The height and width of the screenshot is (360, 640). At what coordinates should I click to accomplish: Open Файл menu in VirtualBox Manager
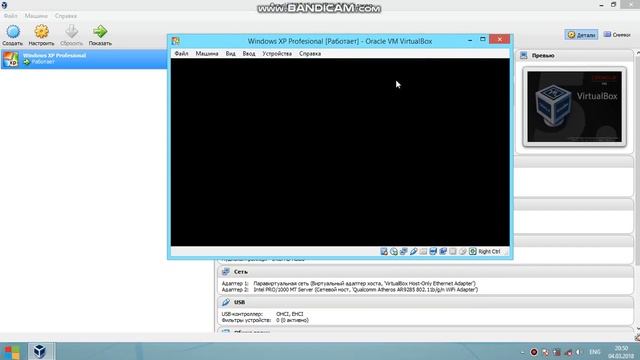click(x=11, y=16)
